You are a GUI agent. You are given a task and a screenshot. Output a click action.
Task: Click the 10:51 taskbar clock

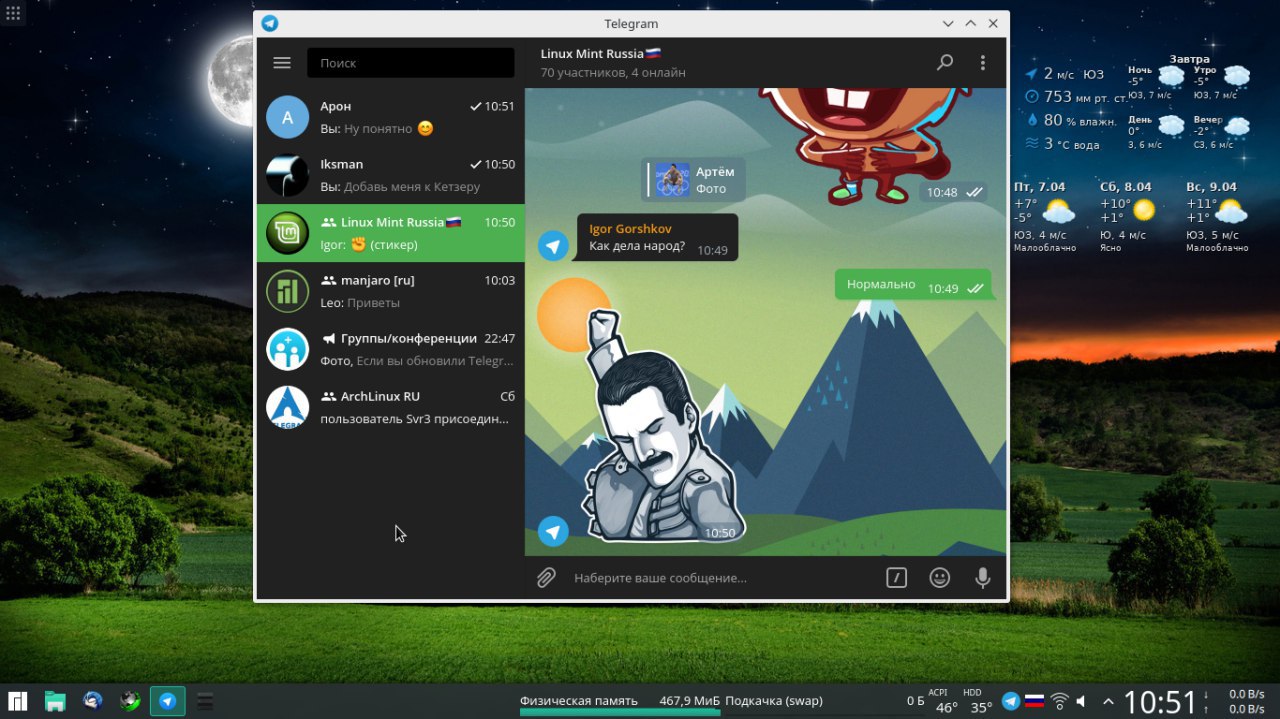(1160, 702)
